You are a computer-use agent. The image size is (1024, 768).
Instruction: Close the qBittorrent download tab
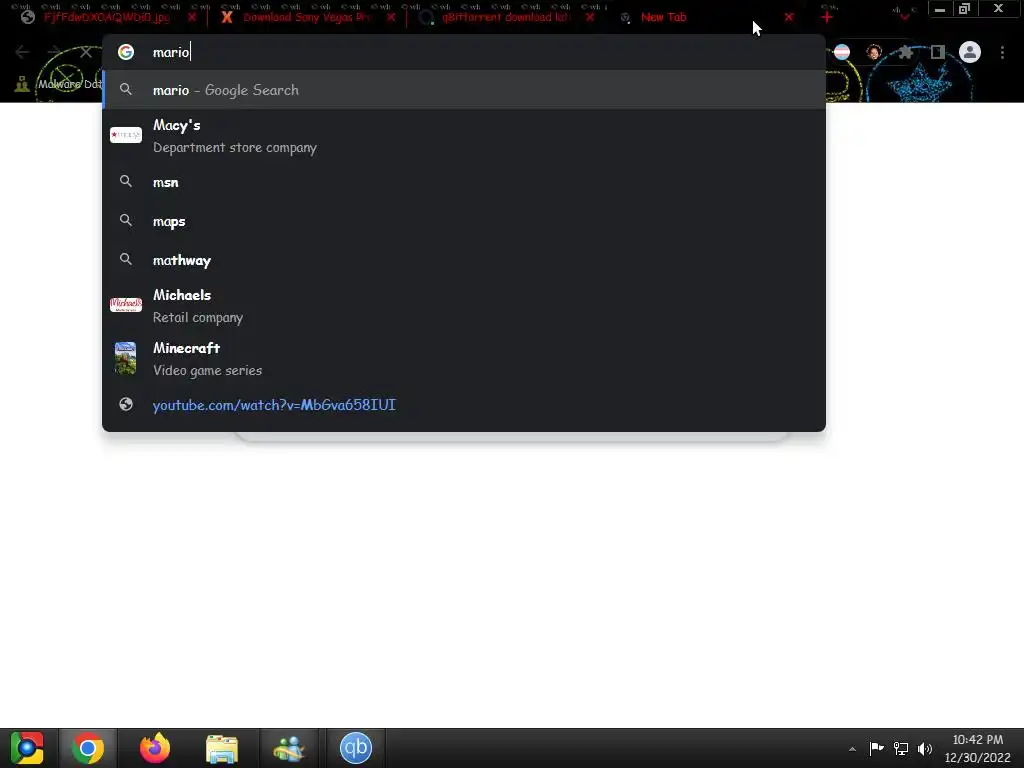[x=590, y=18]
